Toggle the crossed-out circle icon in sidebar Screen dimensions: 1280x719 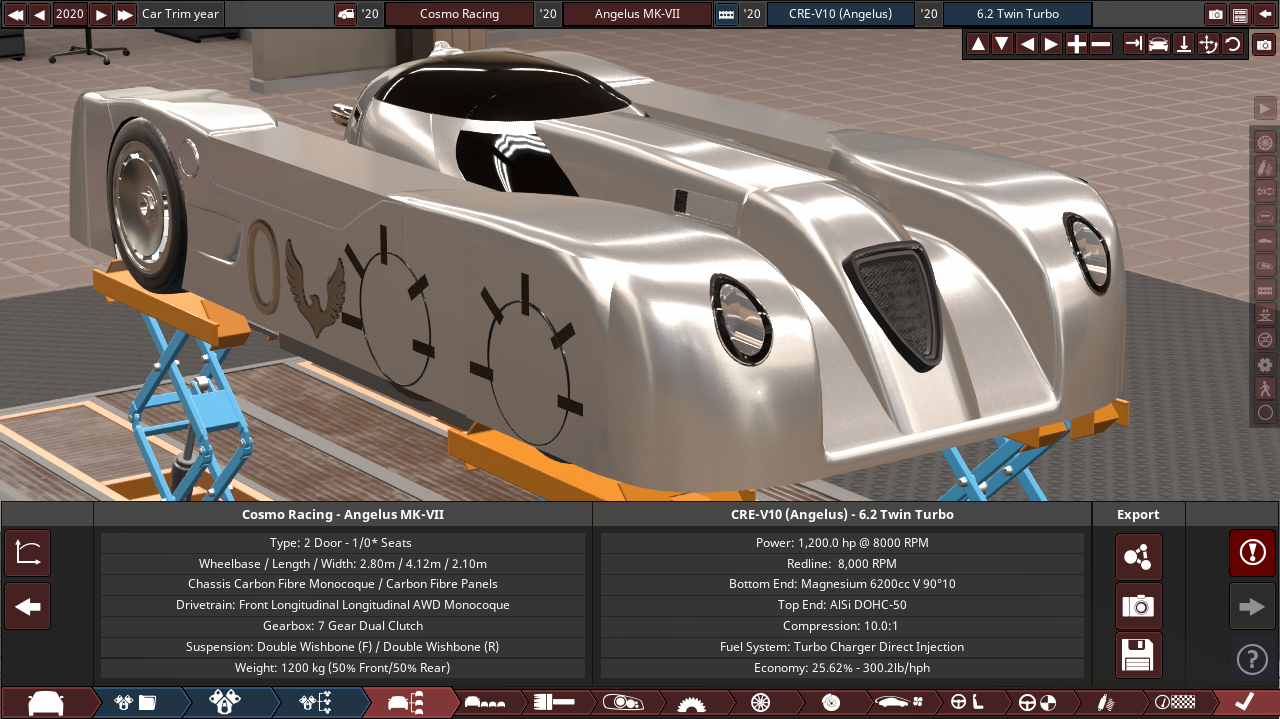[1265, 339]
